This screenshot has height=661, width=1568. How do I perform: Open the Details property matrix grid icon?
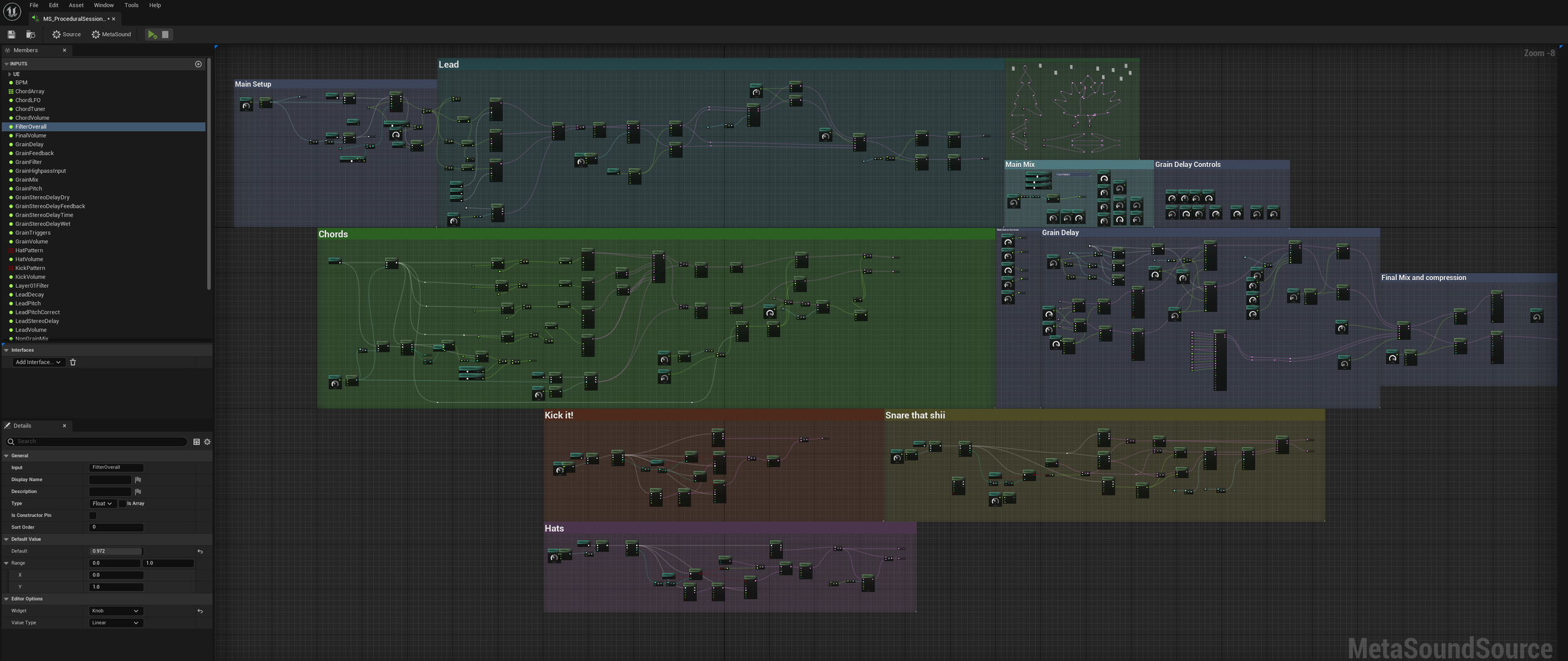196,442
